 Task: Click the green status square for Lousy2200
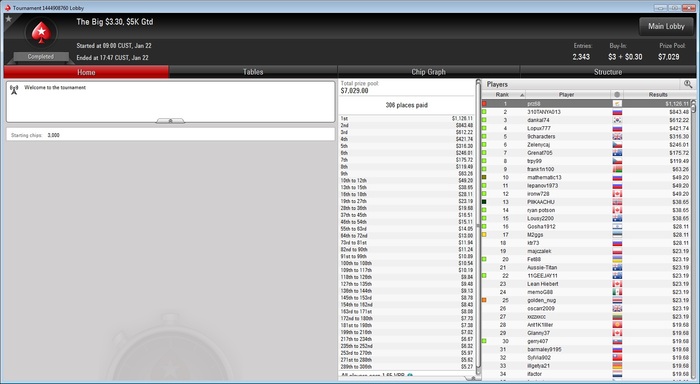(484, 218)
